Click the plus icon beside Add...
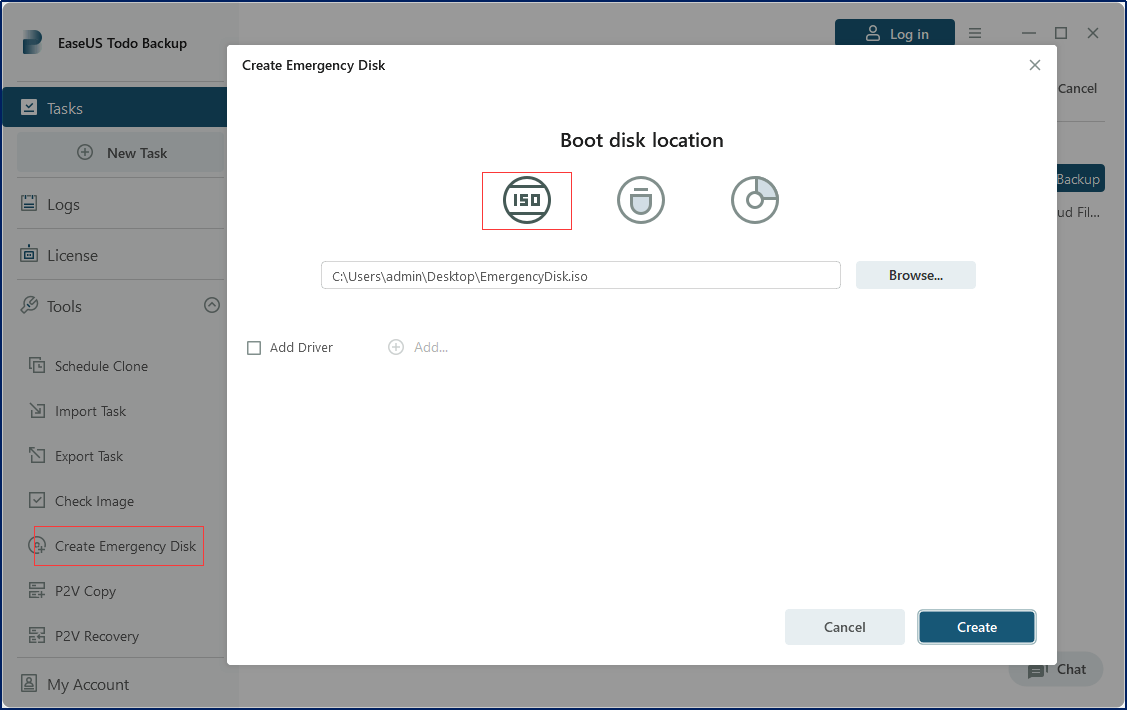The height and width of the screenshot is (711, 1127). (396, 347)
